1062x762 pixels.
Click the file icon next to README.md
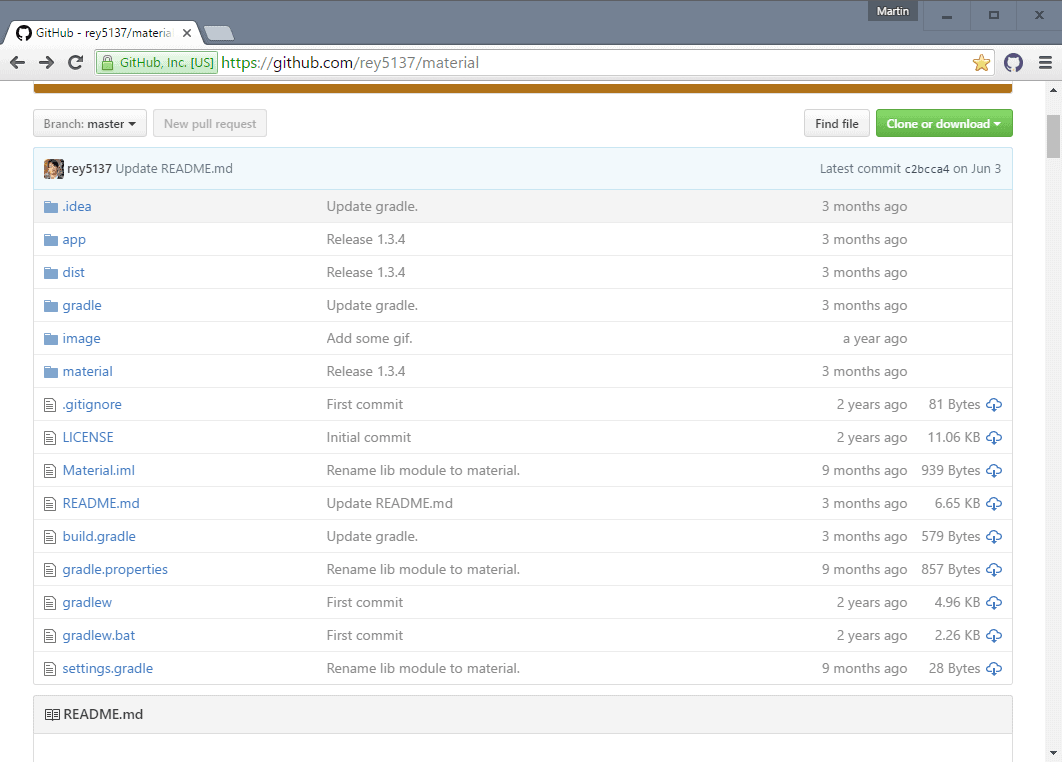(x=49, y=503)
